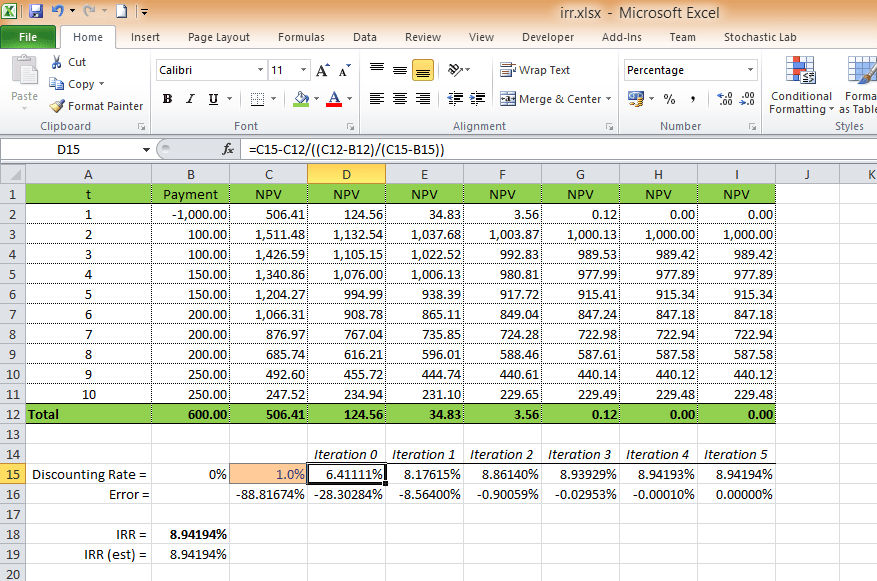Open the Percentage number format dropdown
The image size is (877, 581).
click(750, 70)
